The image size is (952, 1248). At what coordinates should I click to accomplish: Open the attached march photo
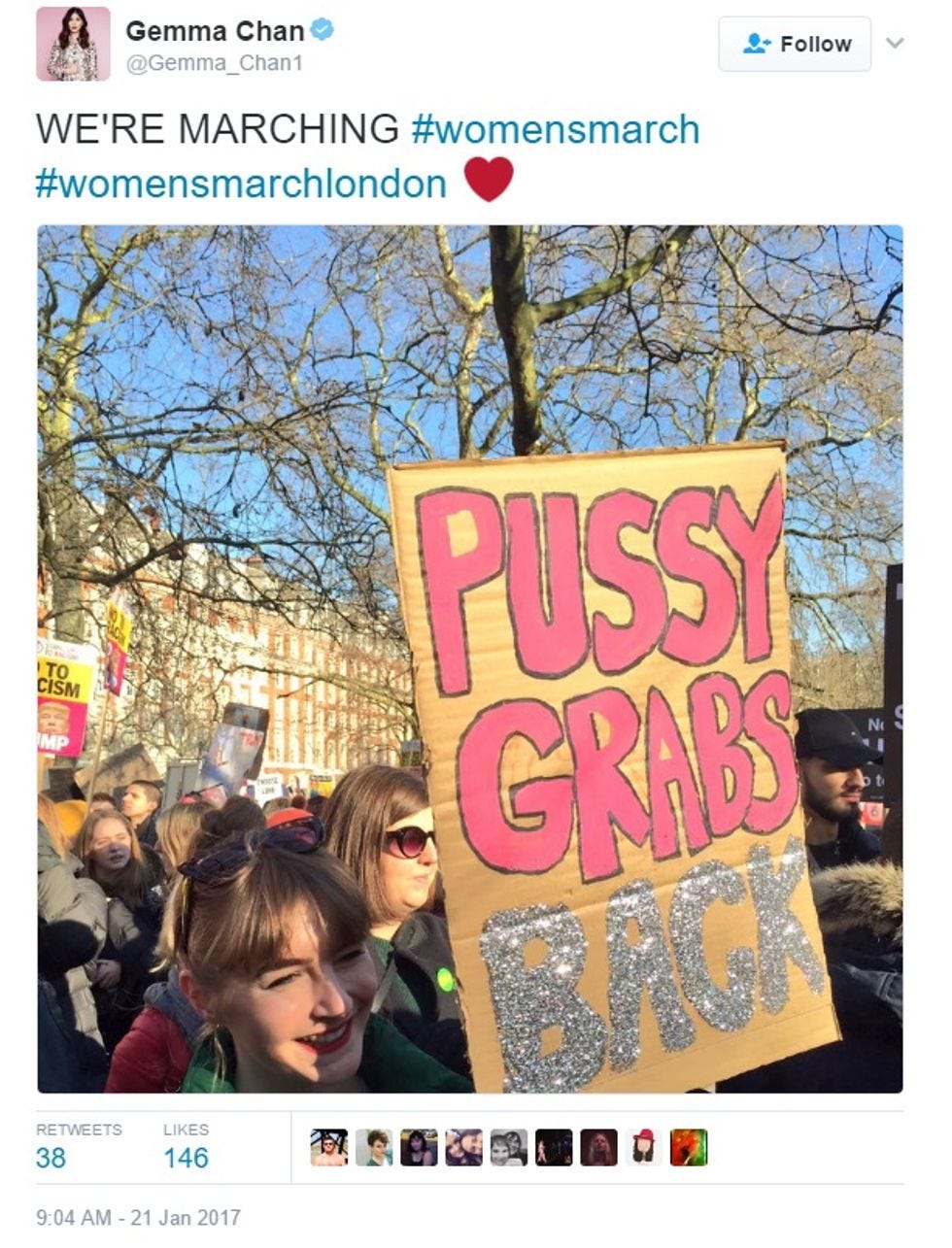(470, 658)
